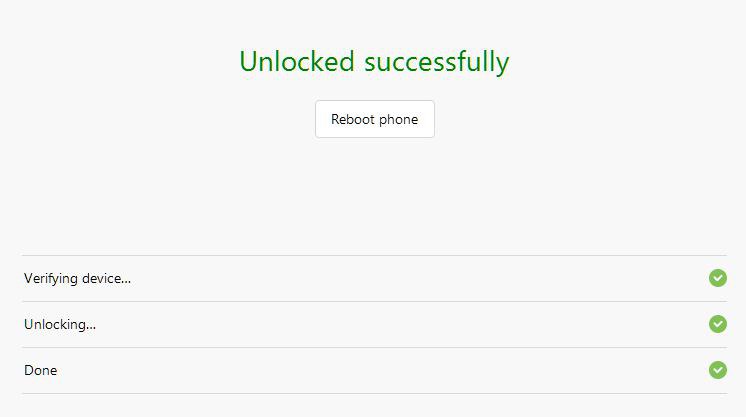Click empty middle of Verifying device row

coord(400,278)
